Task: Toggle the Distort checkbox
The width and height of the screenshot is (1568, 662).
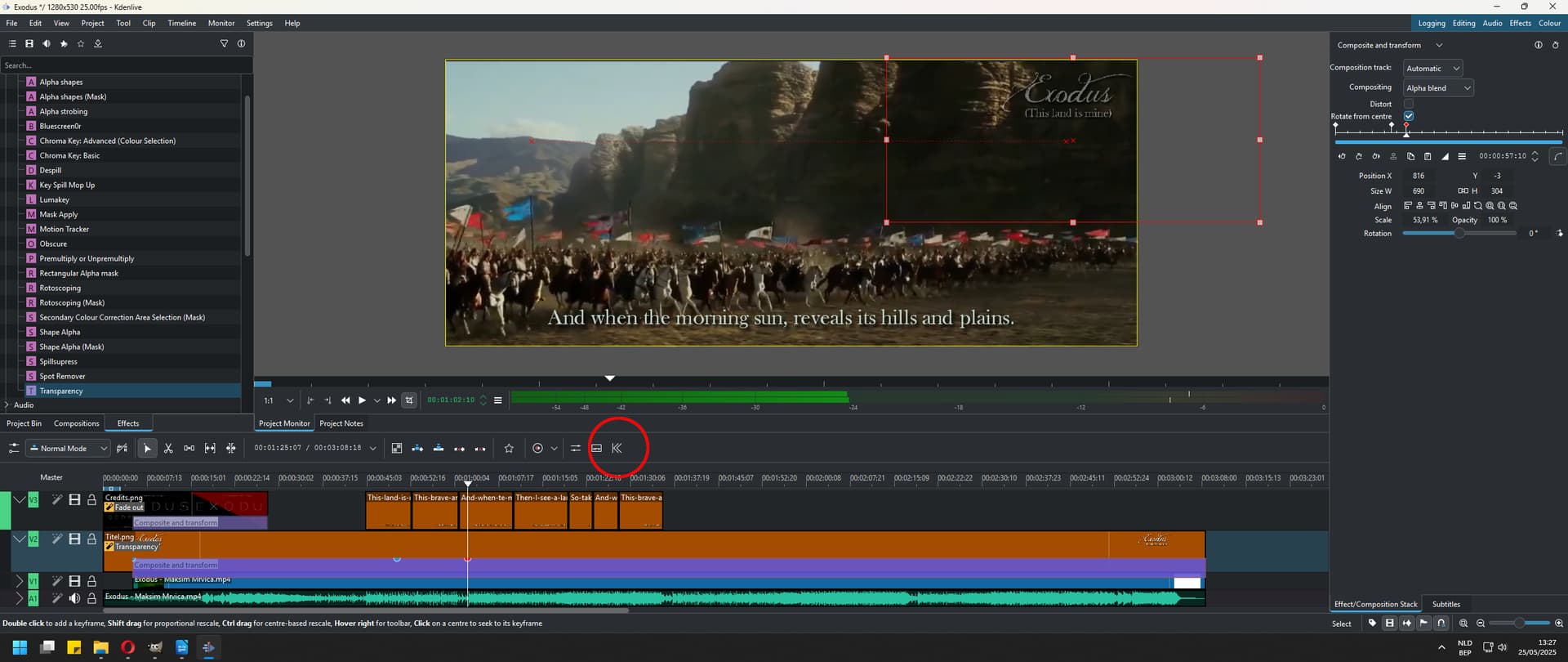Action: coord(1409,104)
